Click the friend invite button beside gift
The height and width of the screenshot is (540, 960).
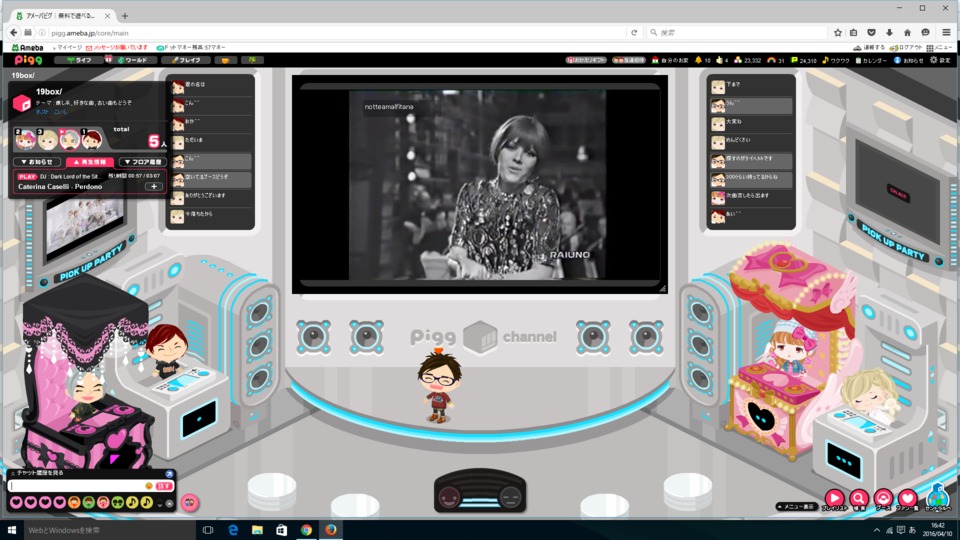click(x=629, y=60)
